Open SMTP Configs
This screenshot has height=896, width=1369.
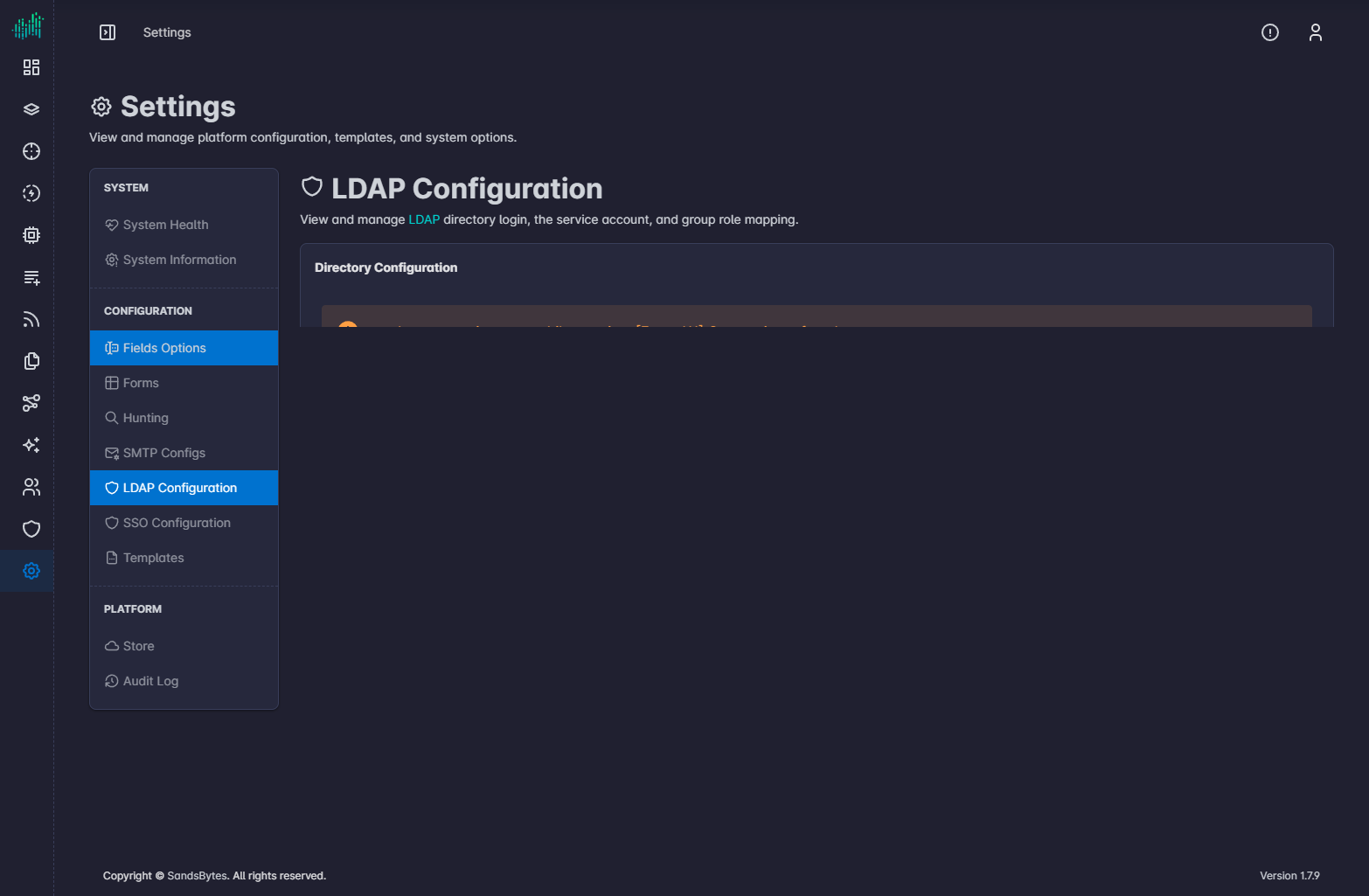(184, 453)
